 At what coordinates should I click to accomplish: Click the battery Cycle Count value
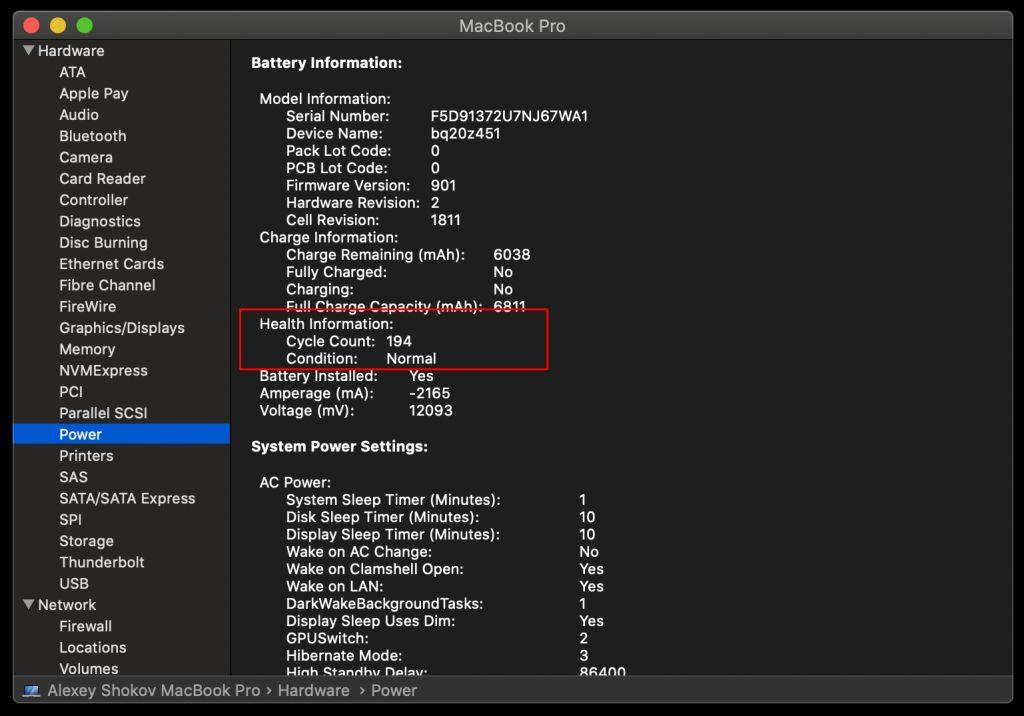point(399,341)
